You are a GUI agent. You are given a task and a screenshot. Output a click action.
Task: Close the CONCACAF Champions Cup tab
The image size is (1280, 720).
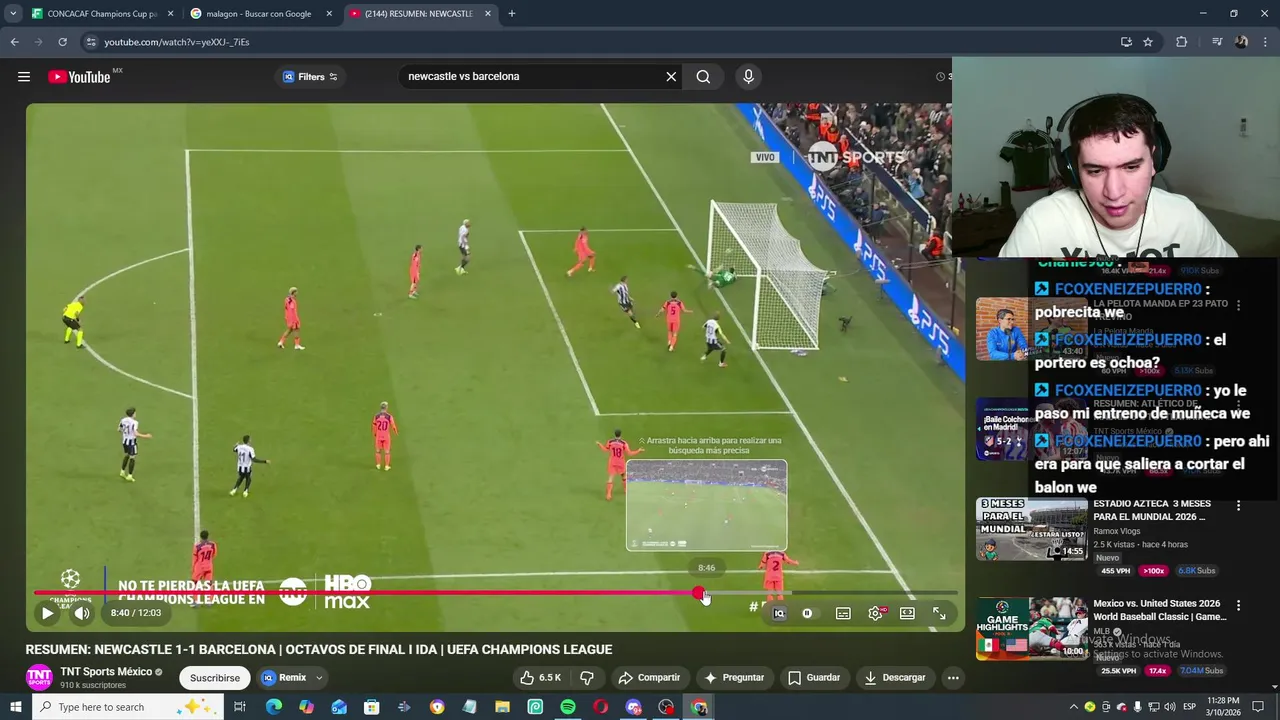tap(170, 14)
